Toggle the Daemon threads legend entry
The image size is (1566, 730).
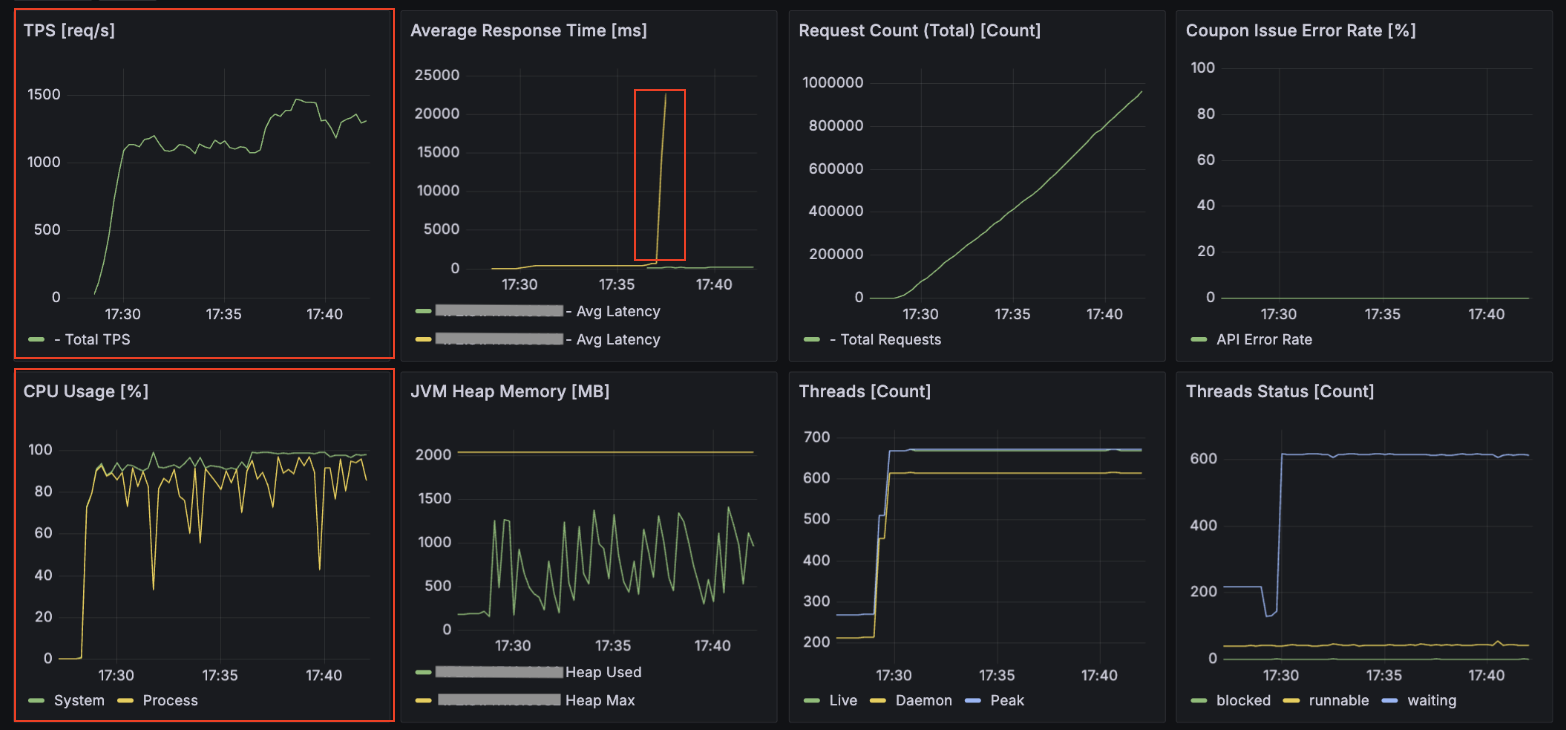[924, 700]
